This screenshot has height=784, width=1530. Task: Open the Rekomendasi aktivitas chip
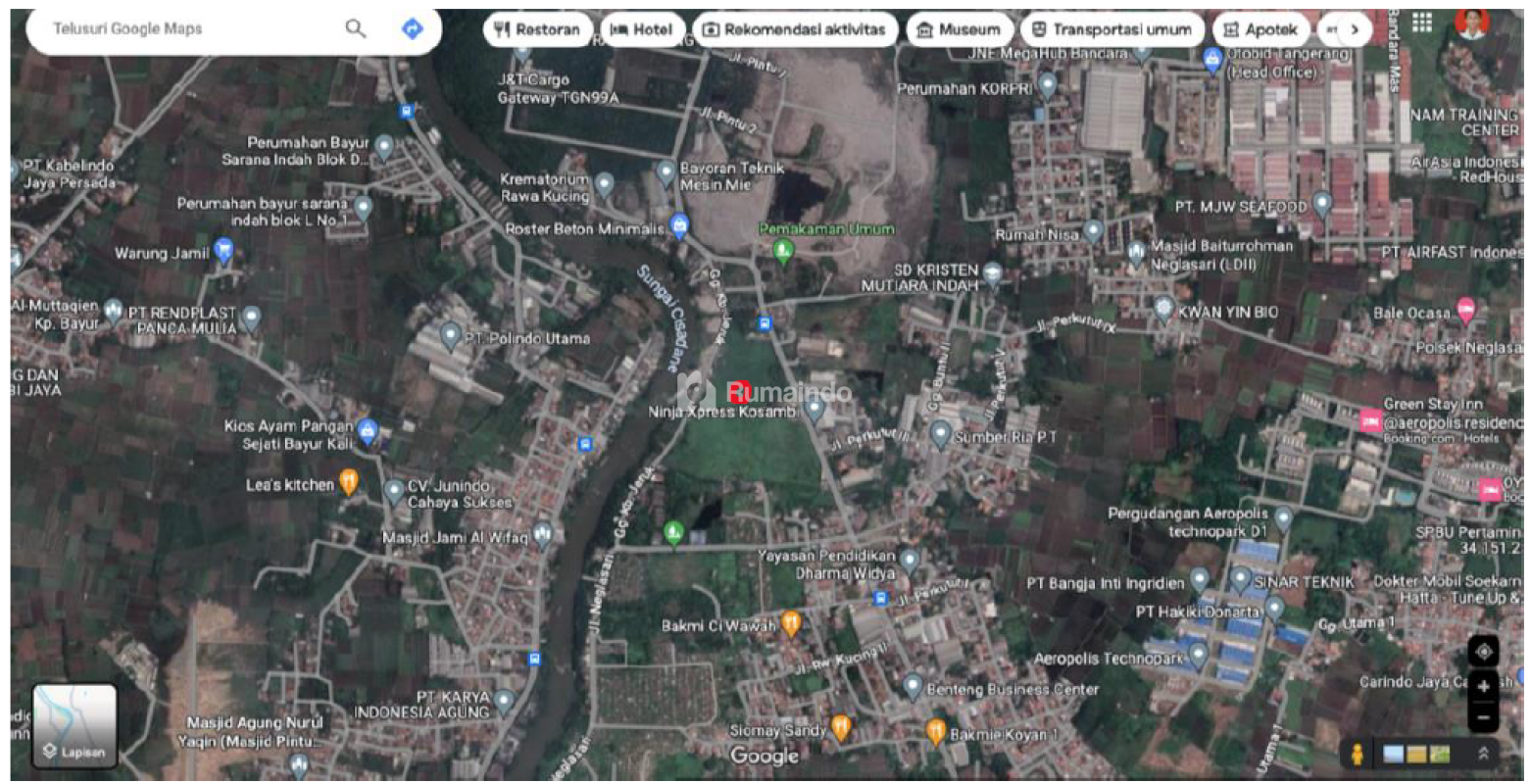pos(794,29)
